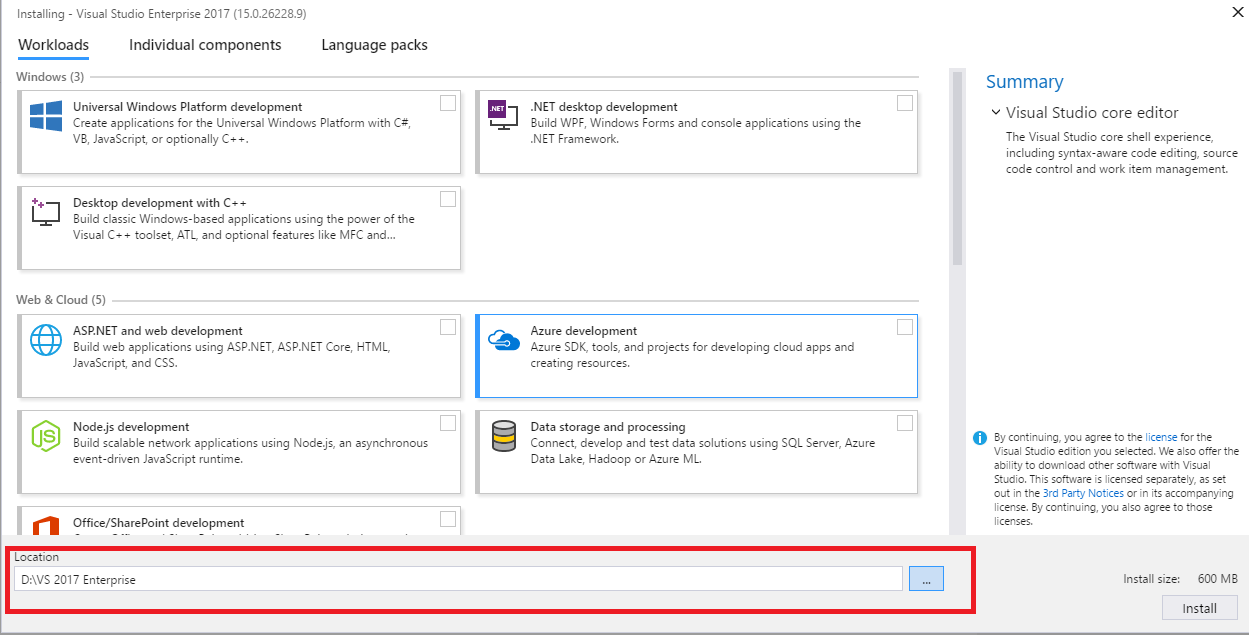Click the Desktop development with C++ icon
Screen dimensions: 1249x635
tap(45, 212)
